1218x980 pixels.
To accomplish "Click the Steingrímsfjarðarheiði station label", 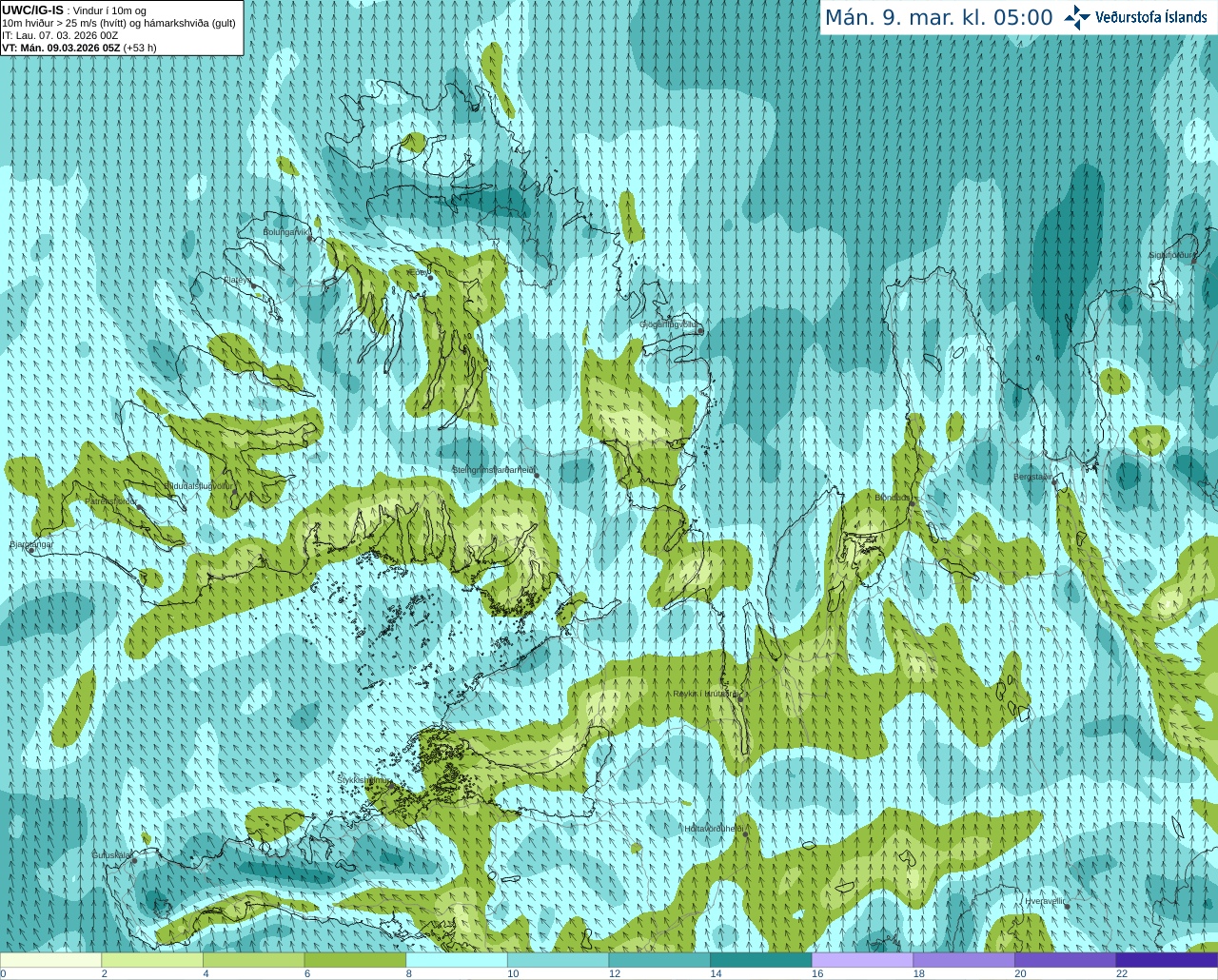I will click(x=493, y=469).
